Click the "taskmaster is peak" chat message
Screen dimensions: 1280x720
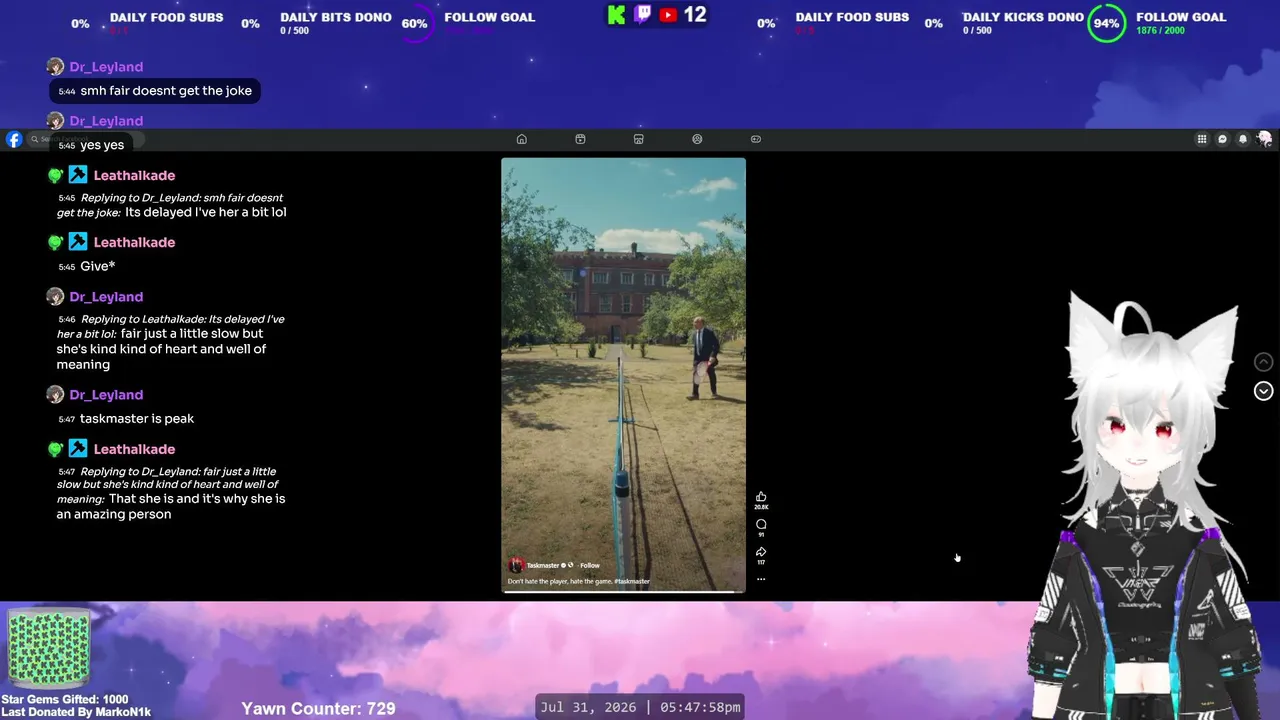[x=137, y=419]
